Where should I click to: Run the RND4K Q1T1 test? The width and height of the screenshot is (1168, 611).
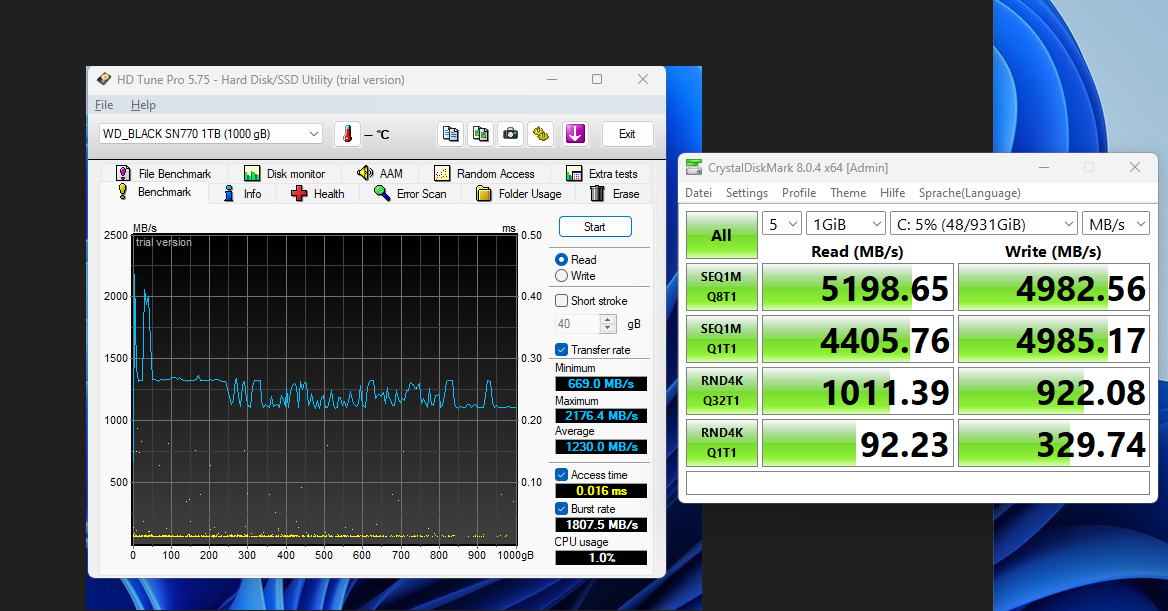[722, 443]
